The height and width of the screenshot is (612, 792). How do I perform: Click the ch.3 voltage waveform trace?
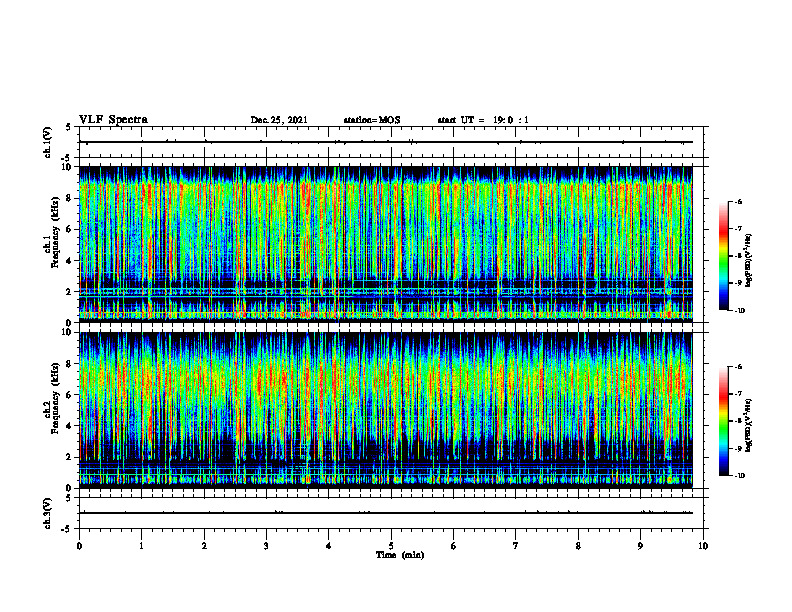386,513
